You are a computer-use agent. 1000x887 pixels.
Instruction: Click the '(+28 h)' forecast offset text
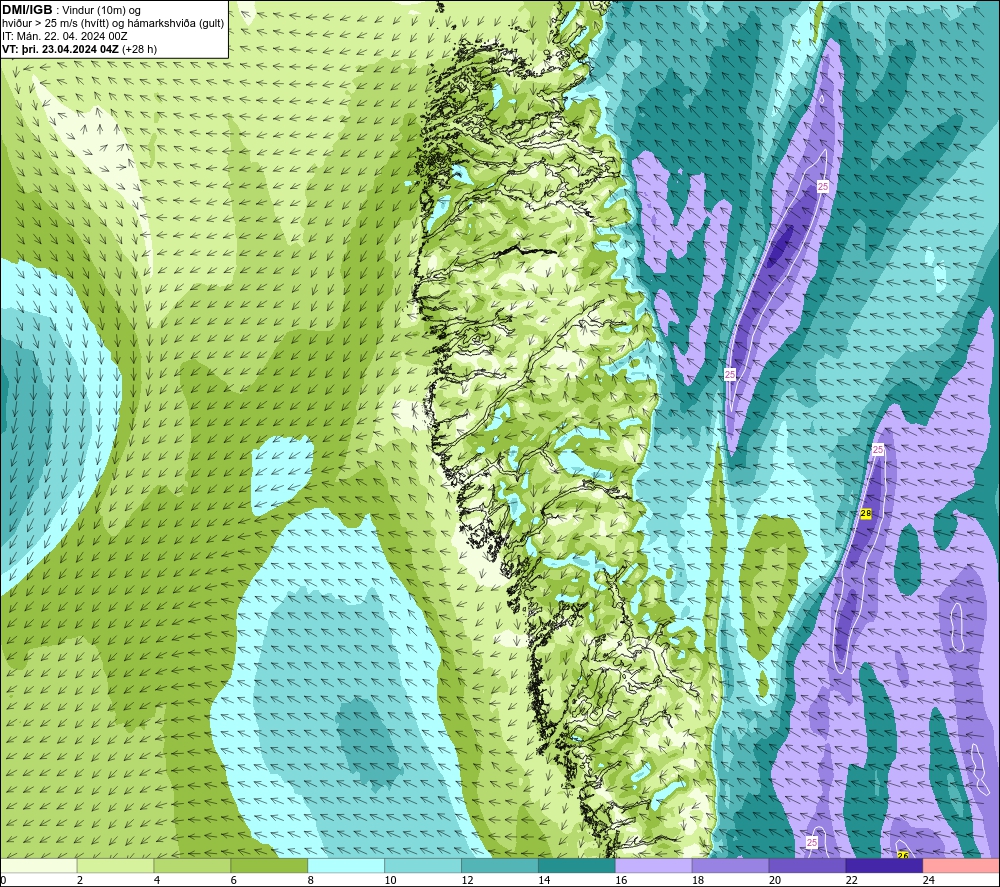pyautogui.click(x=139, y=49)
